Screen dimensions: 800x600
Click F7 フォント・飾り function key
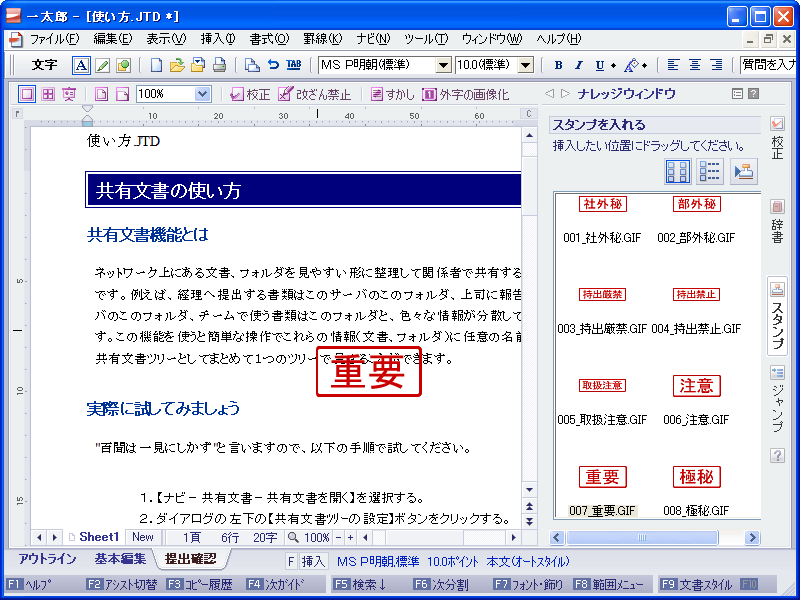[529, 585]
